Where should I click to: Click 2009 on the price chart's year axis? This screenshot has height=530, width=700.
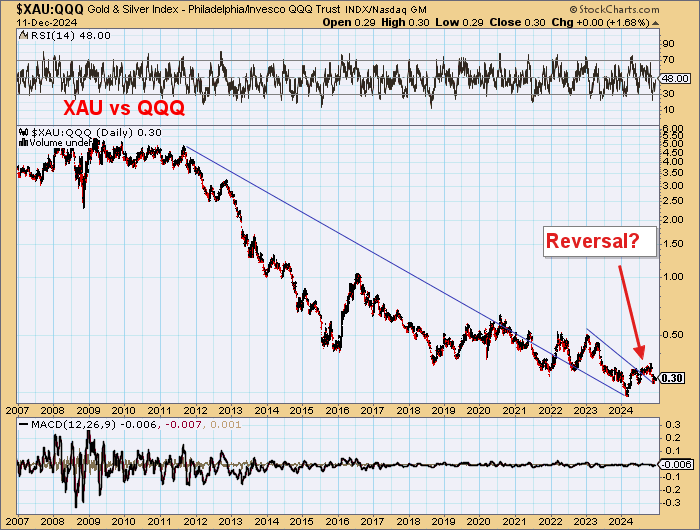pyautogui.click(x=88, y=410)
